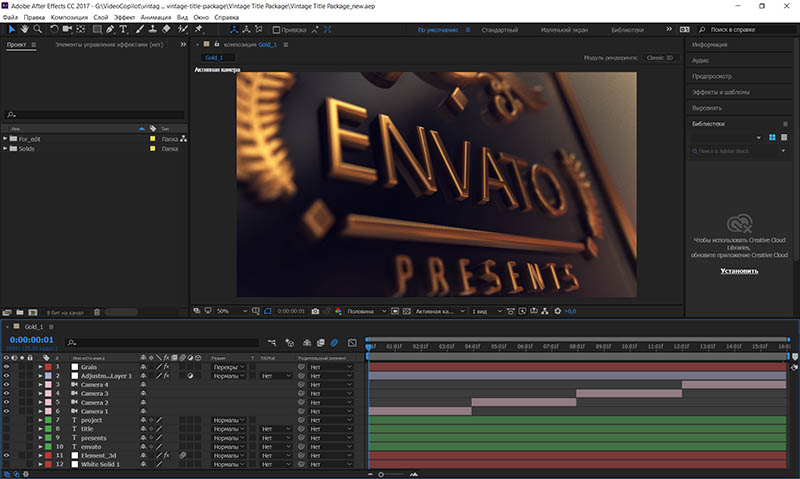
Task: Open the Composition menu
Action: (x=69, y=17)
